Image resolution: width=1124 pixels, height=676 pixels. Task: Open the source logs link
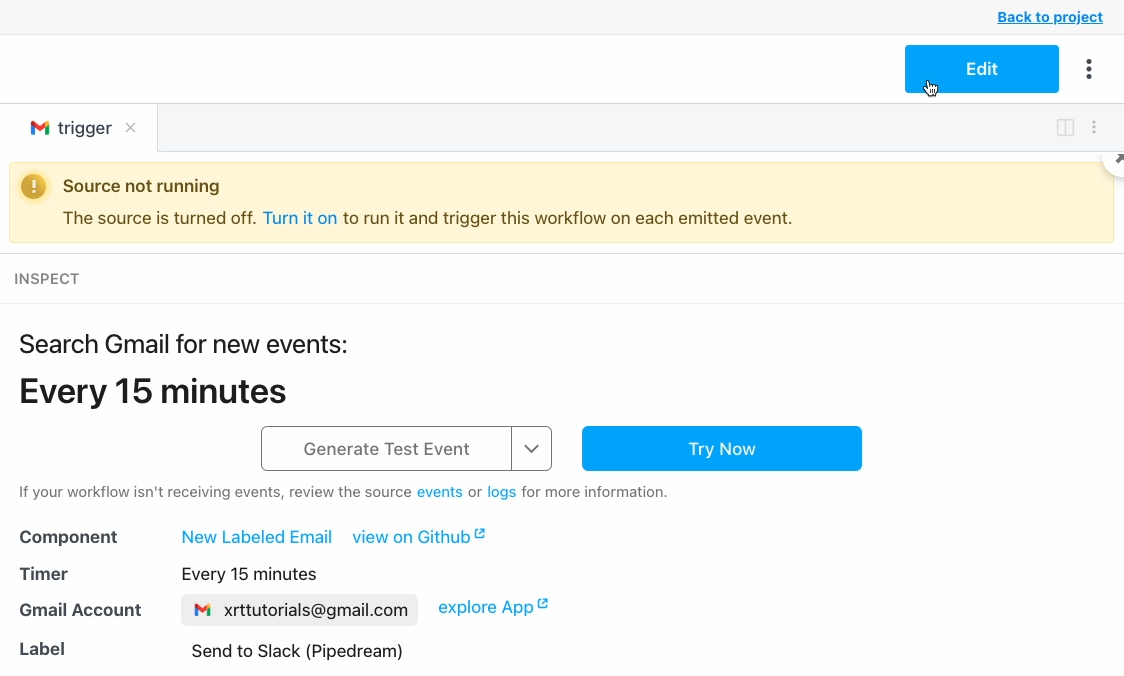click(501, 492)
